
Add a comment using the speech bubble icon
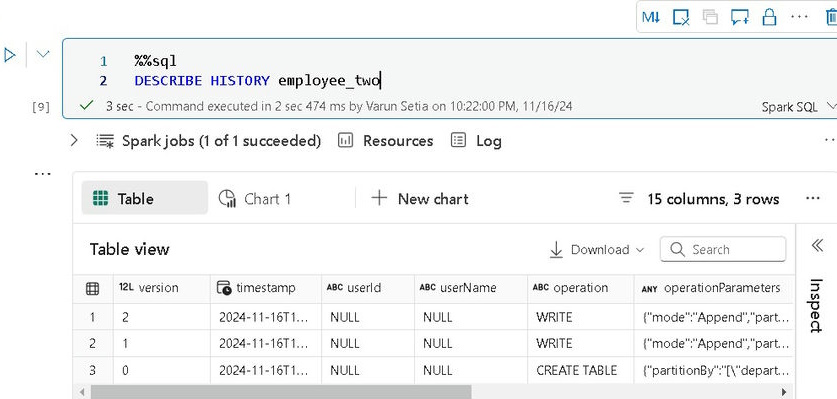[x=739, y=17]
